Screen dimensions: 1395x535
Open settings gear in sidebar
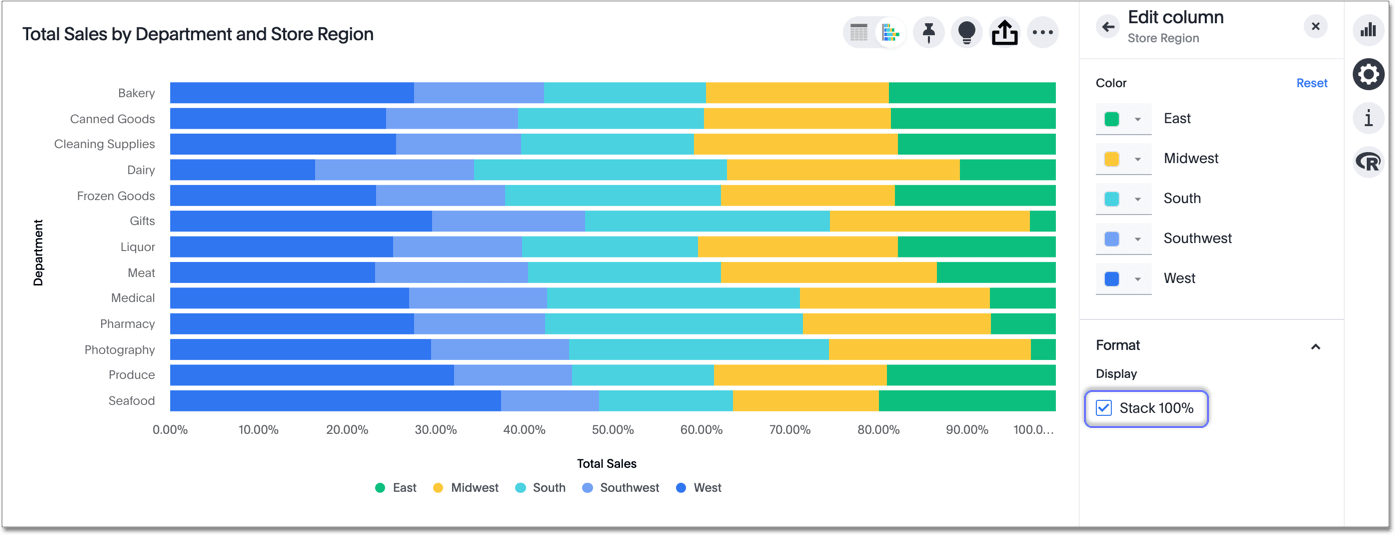(x=1368, y=74)
